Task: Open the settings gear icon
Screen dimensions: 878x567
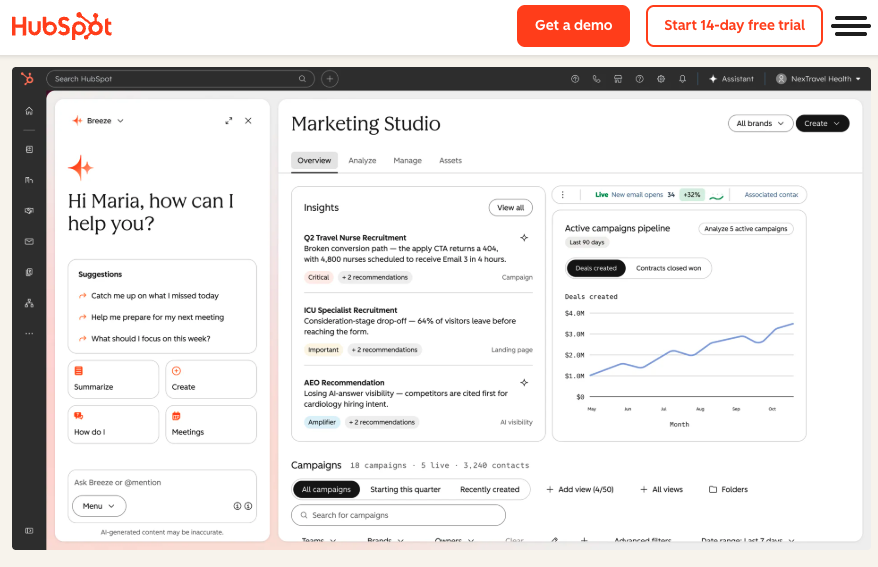Action: click(x=661, y=79)
